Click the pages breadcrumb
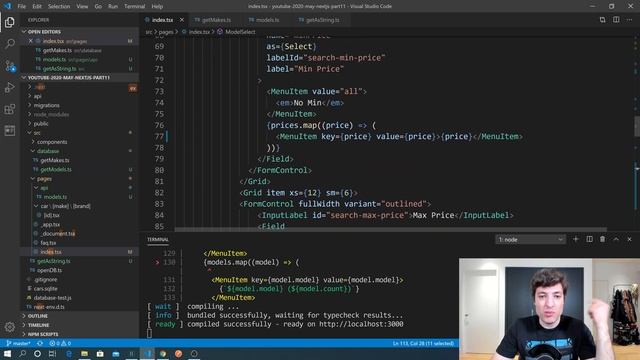 (166, 32)
